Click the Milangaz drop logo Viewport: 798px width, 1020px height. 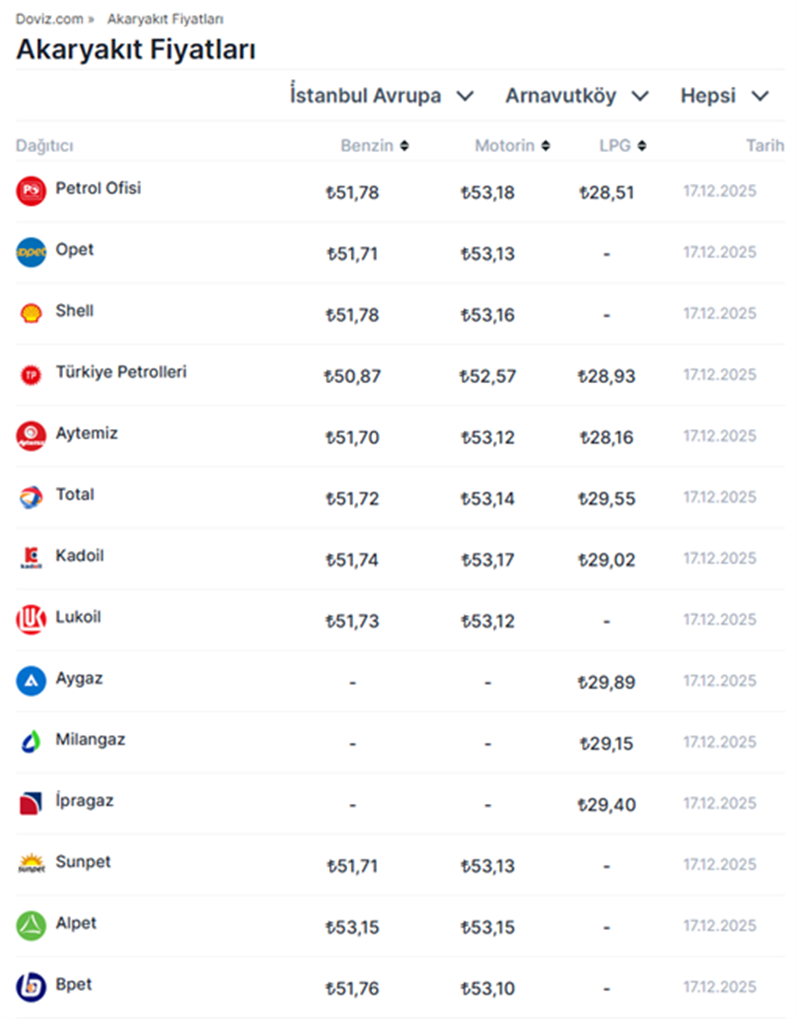[x=31, y=742]
